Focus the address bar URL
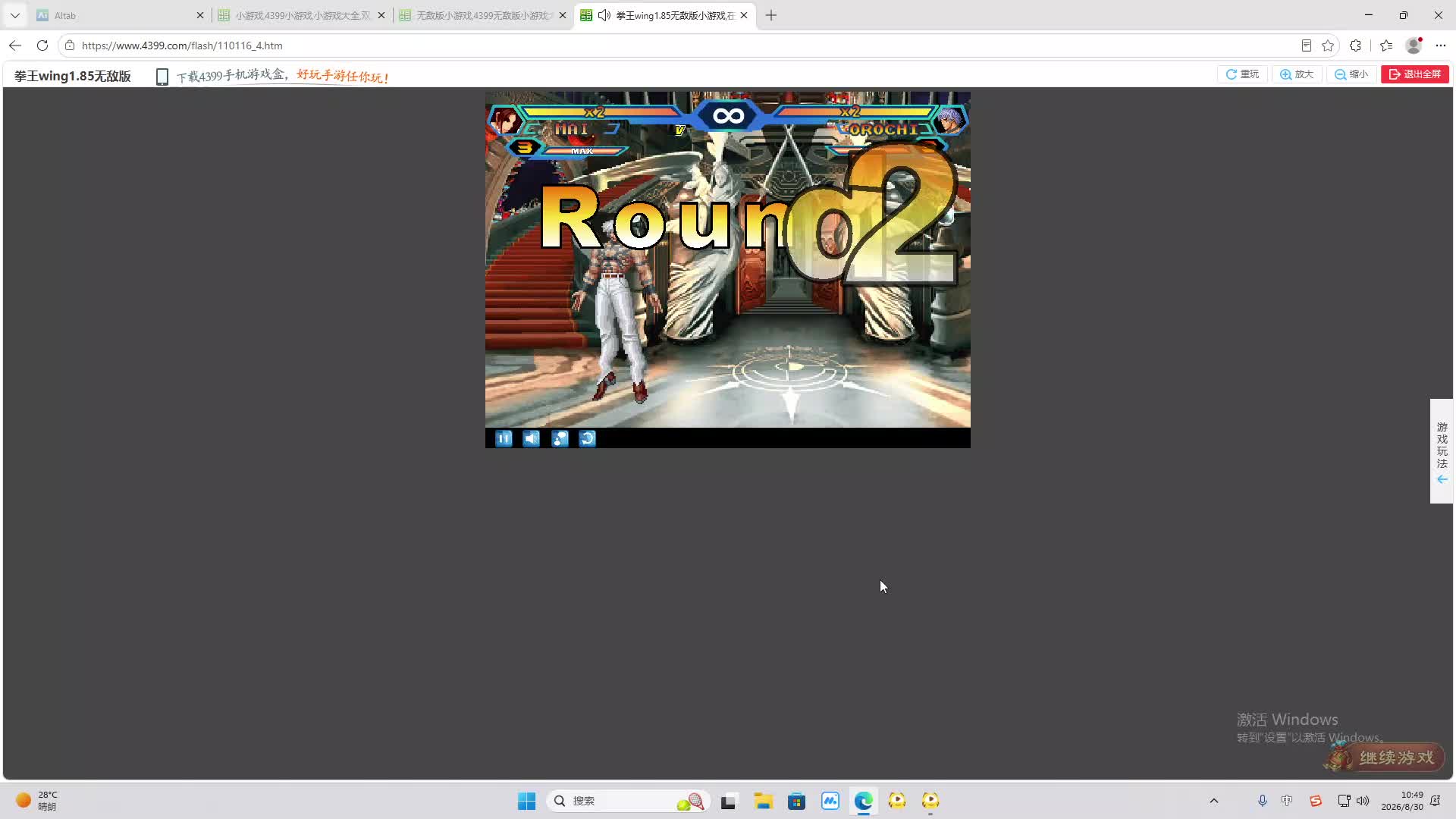Viewport: 1456px width, 819px height. click(182, 45)
